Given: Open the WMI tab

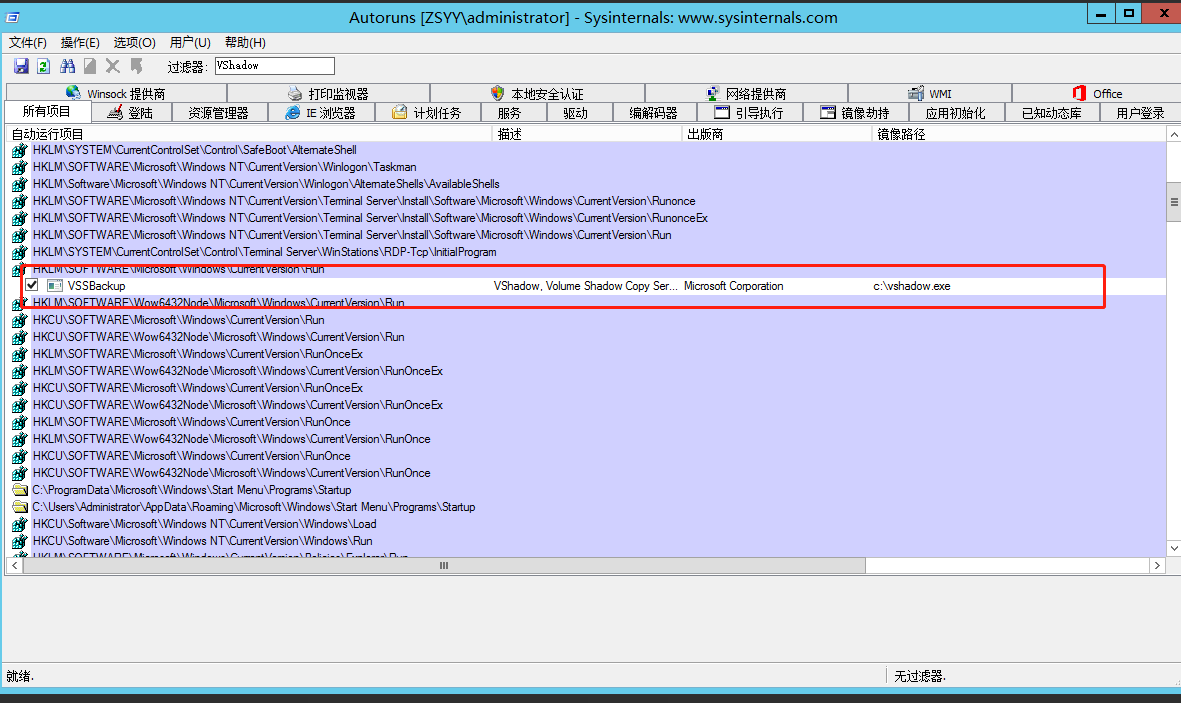Looking at the screenshot, I should tap(930, 92).
